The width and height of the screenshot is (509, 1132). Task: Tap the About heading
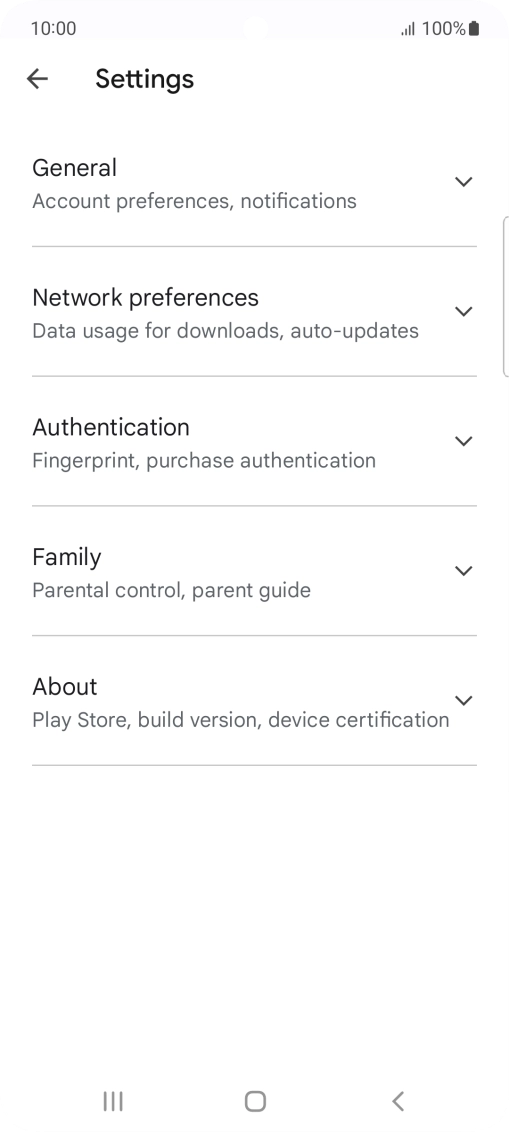[x=64, y=687]
